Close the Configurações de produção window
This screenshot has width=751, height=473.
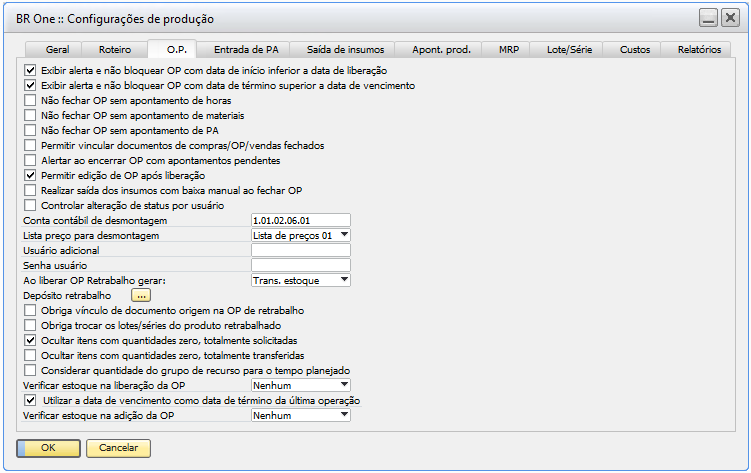pos(729,18)
